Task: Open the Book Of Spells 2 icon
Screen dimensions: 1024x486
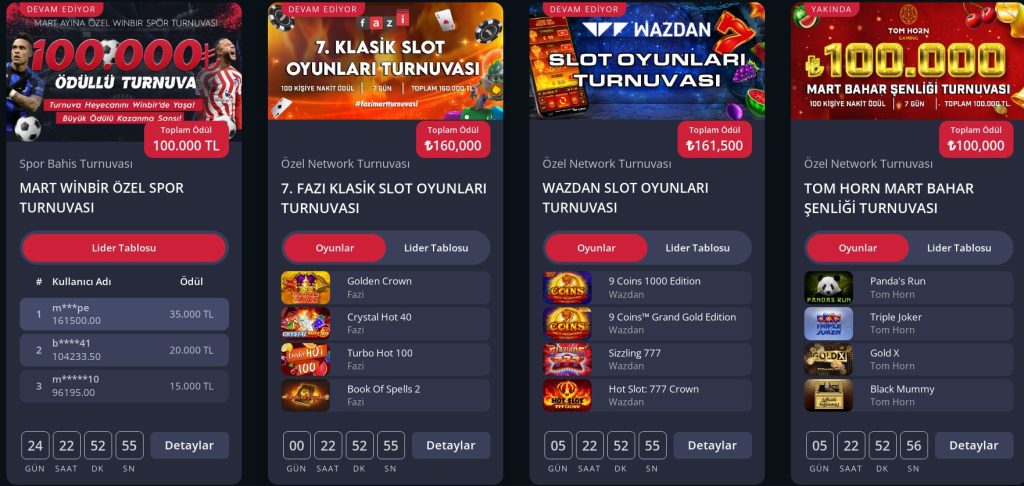Action: (306, 395)
